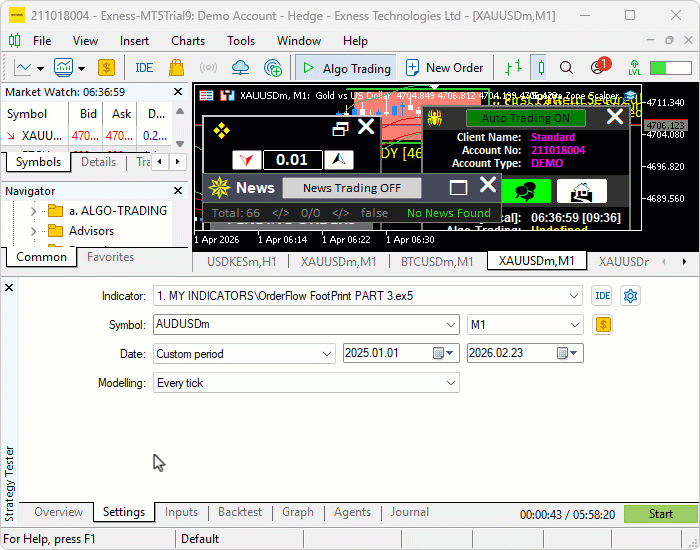Toggle the Auto Trading ON button
Screen dimensions: 700x550
coord(525,118)
